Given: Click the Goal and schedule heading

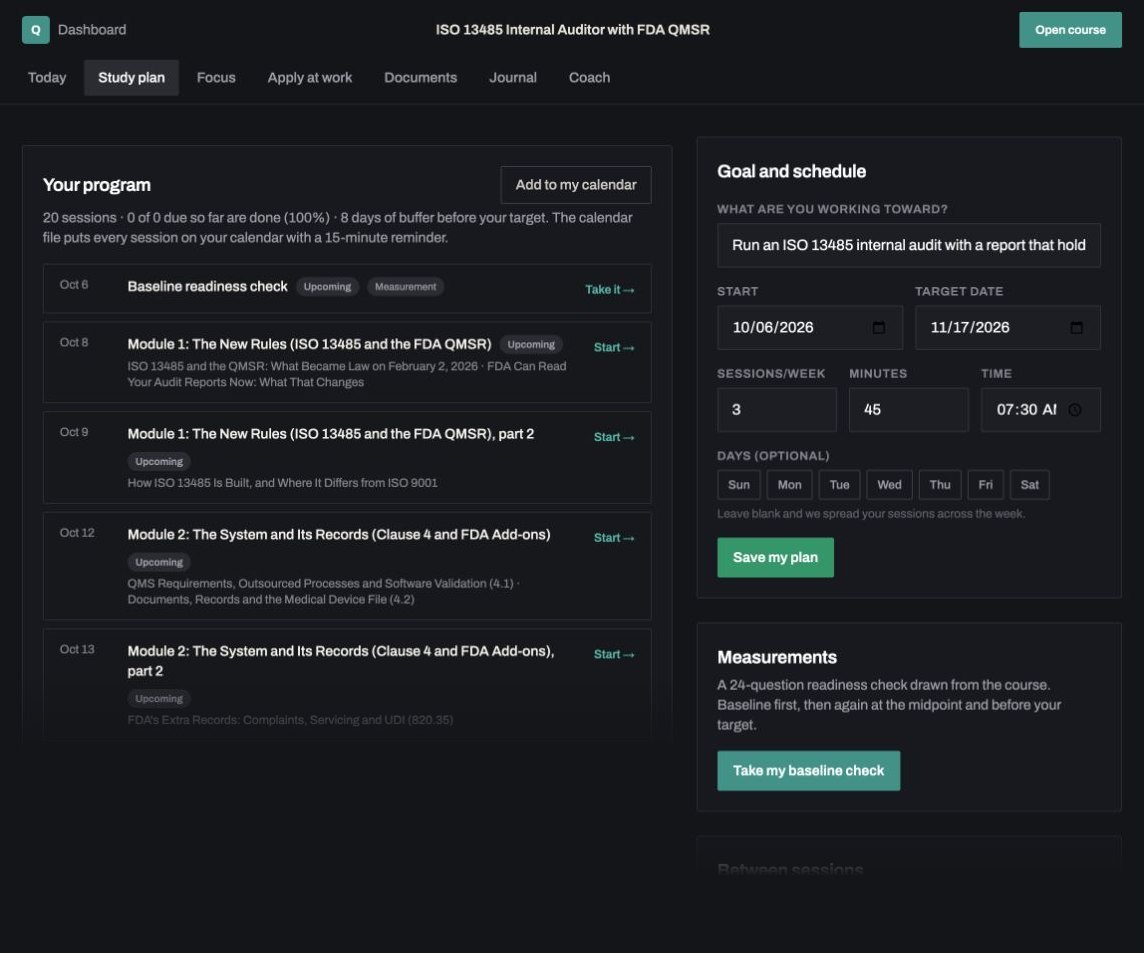Looking at the screenshot, I should click(792, 171).
